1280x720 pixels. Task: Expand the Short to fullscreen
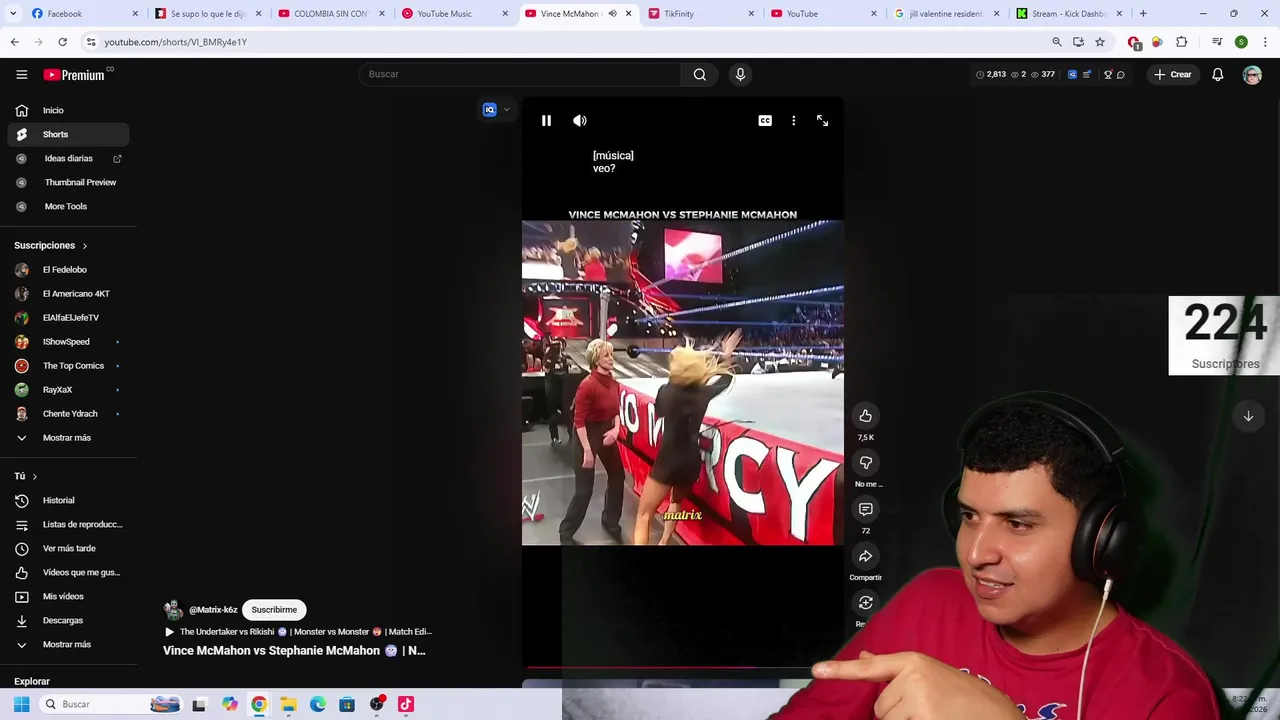[x=822, y=120]
